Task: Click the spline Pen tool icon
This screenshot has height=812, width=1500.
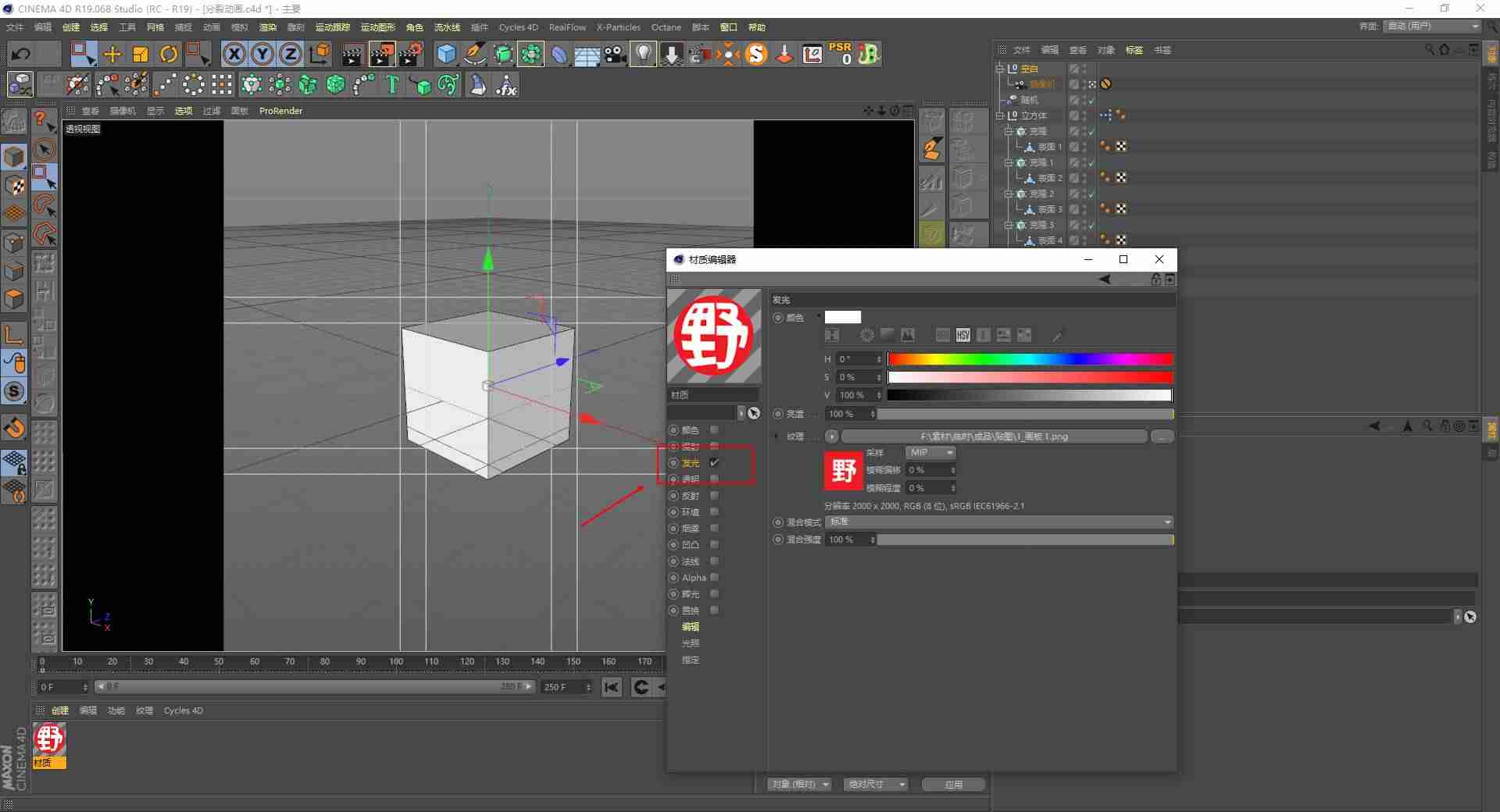Action: pos(475,54)
